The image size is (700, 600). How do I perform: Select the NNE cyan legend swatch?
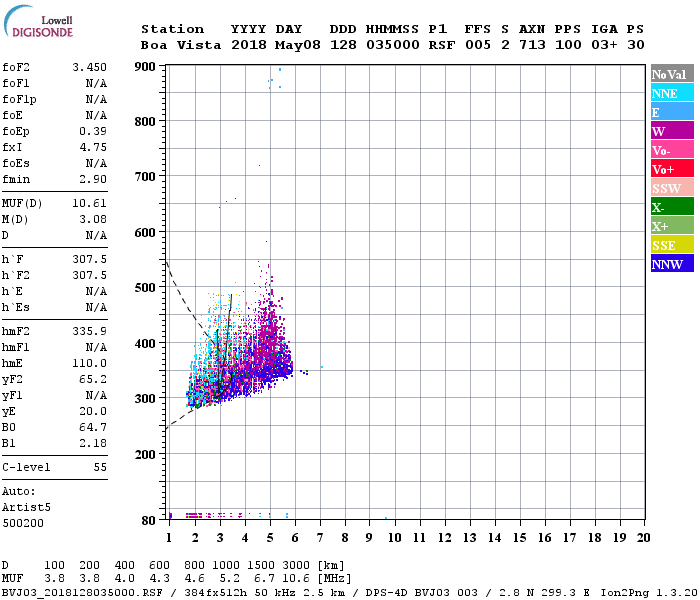pyautogui.click(x=672, y=93)
